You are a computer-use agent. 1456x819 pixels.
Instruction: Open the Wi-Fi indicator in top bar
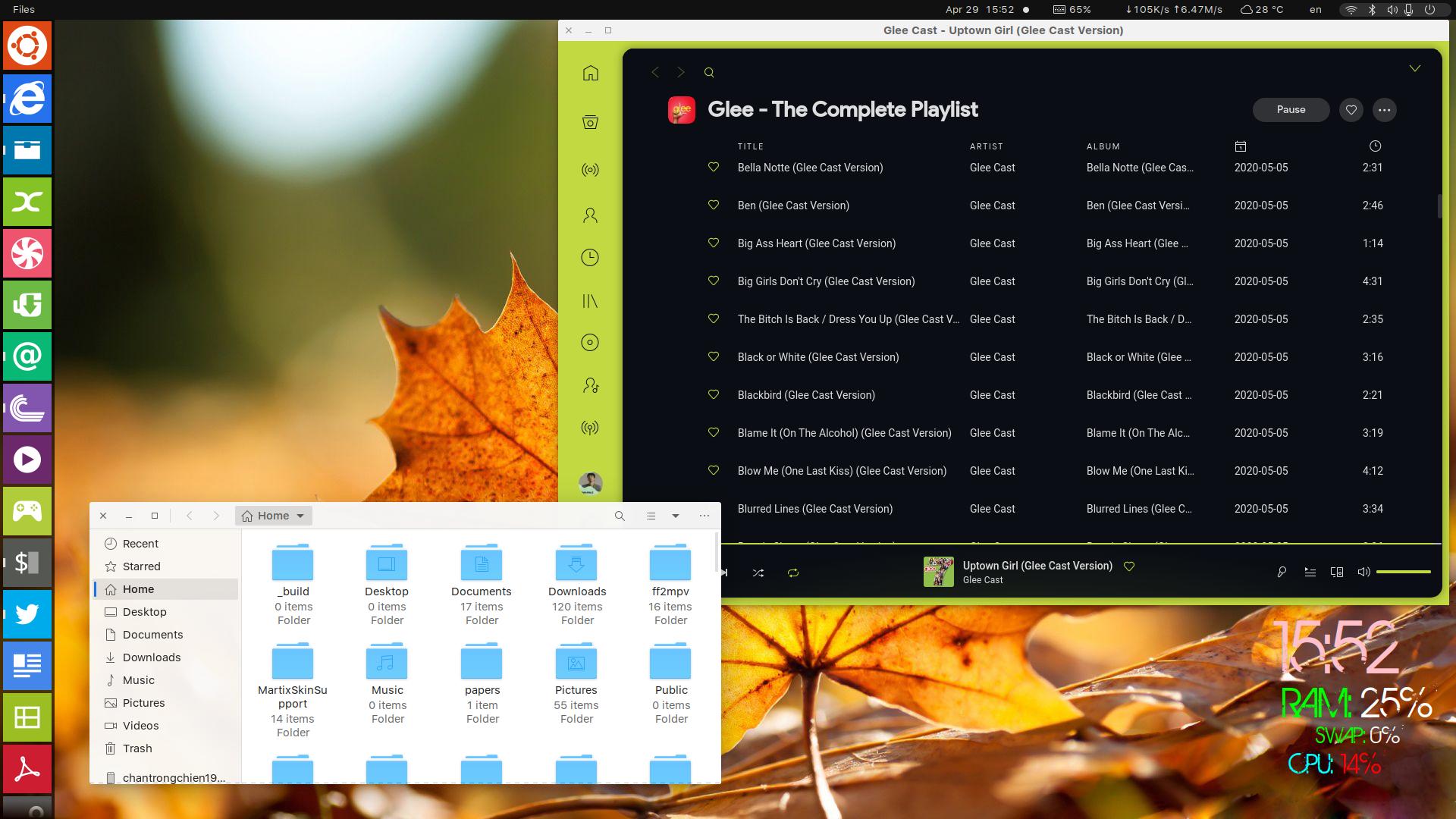pos(1351,10)
